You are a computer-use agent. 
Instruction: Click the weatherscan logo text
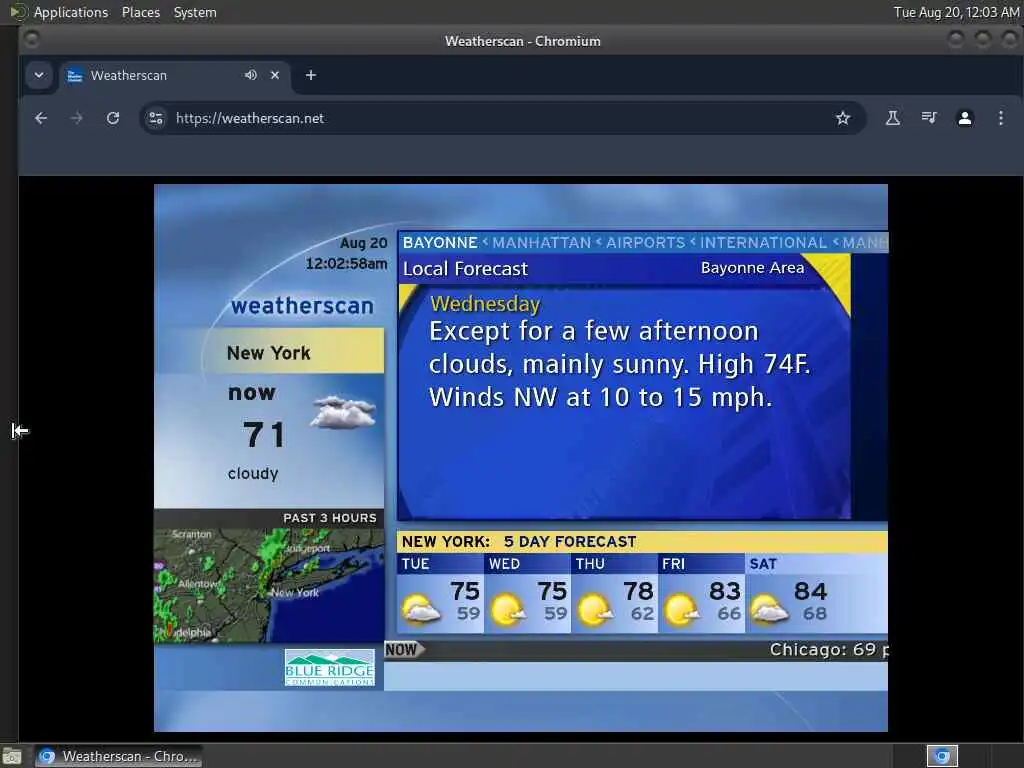pos(302,306)
